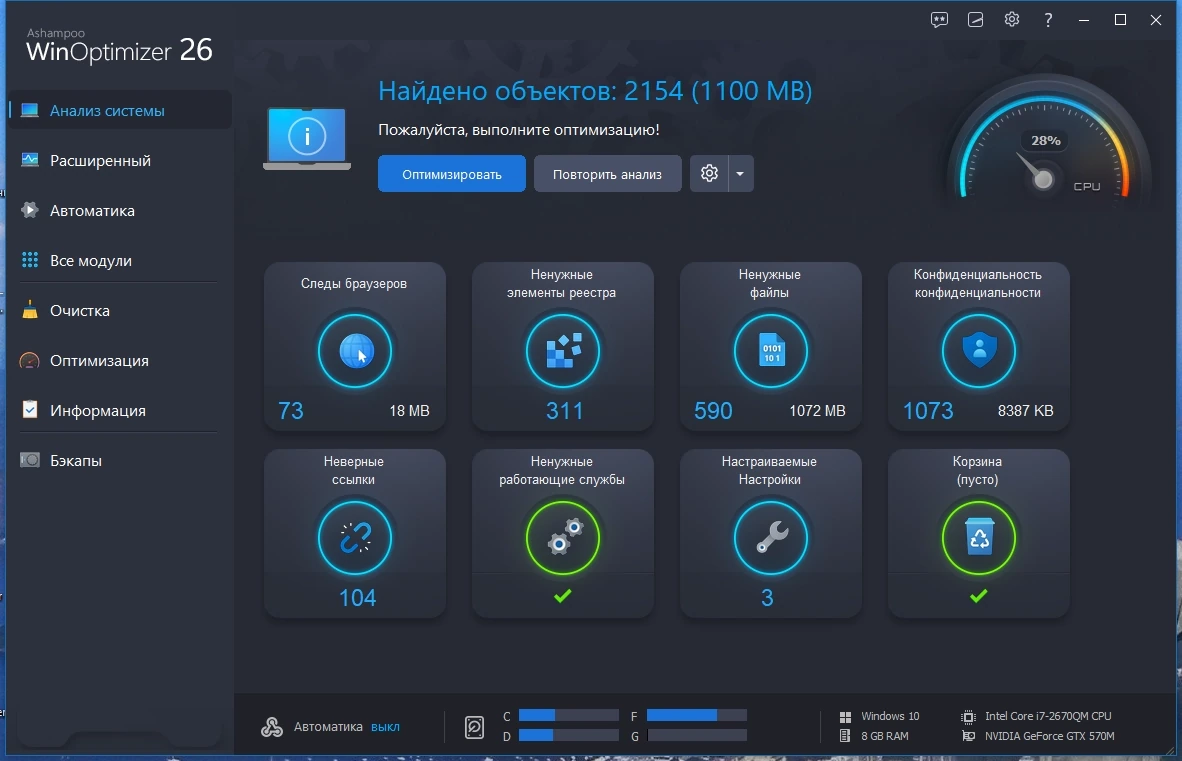Click the F drive usage bar

pyautogui.click(x=697, y=716)
